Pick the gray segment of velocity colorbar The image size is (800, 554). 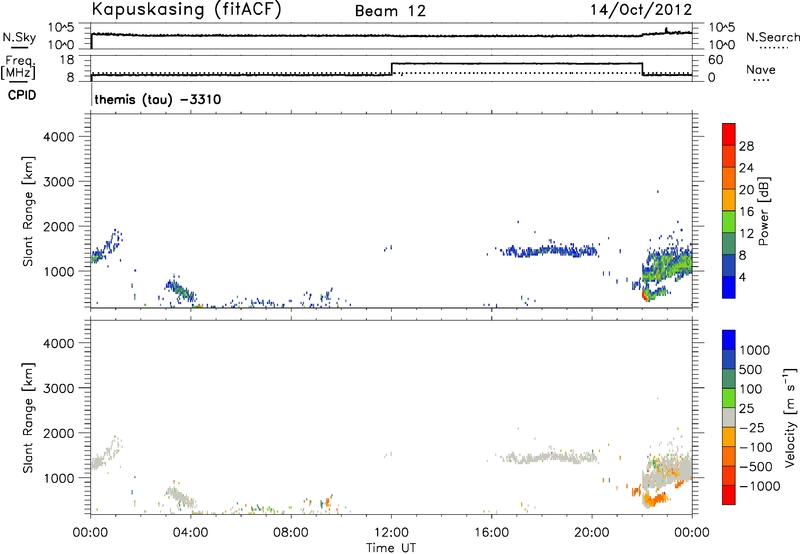point(729,417)
